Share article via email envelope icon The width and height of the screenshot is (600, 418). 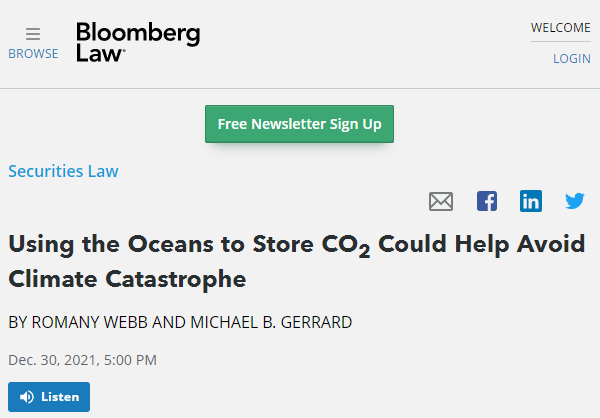pos(441,201)
